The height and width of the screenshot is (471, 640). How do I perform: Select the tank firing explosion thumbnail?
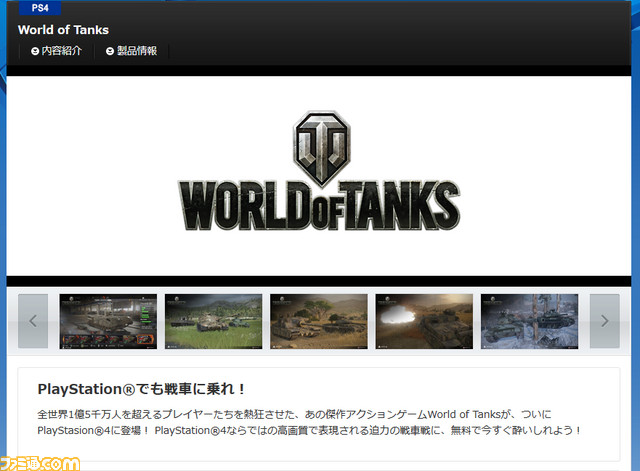click(x=424, y=321)
